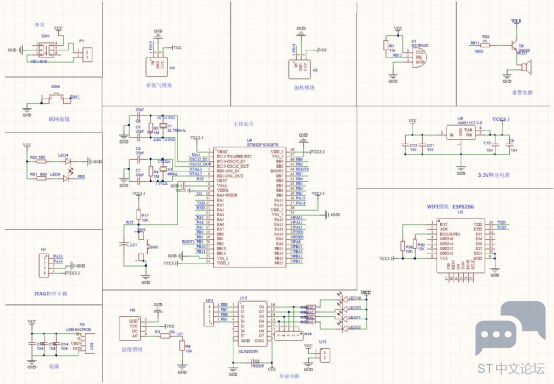Image resolution: width=554 pixels, height=384 pixels.
Task: Click the TXD net label on ESP8266
Action: click(502, 222)
